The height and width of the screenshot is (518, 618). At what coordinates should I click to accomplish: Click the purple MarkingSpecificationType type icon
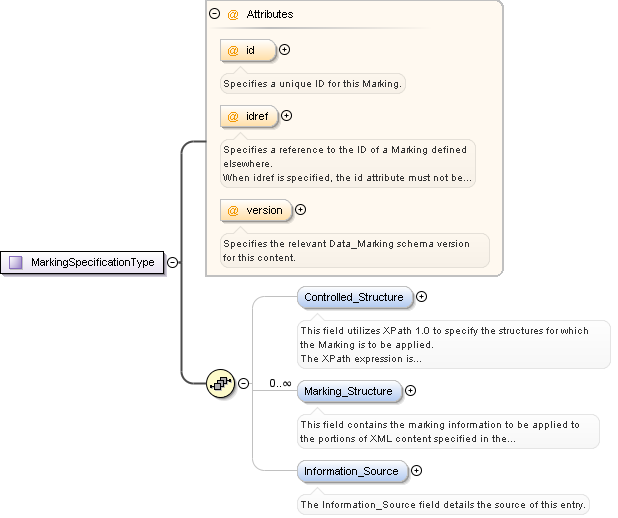[x=16, y=262]
